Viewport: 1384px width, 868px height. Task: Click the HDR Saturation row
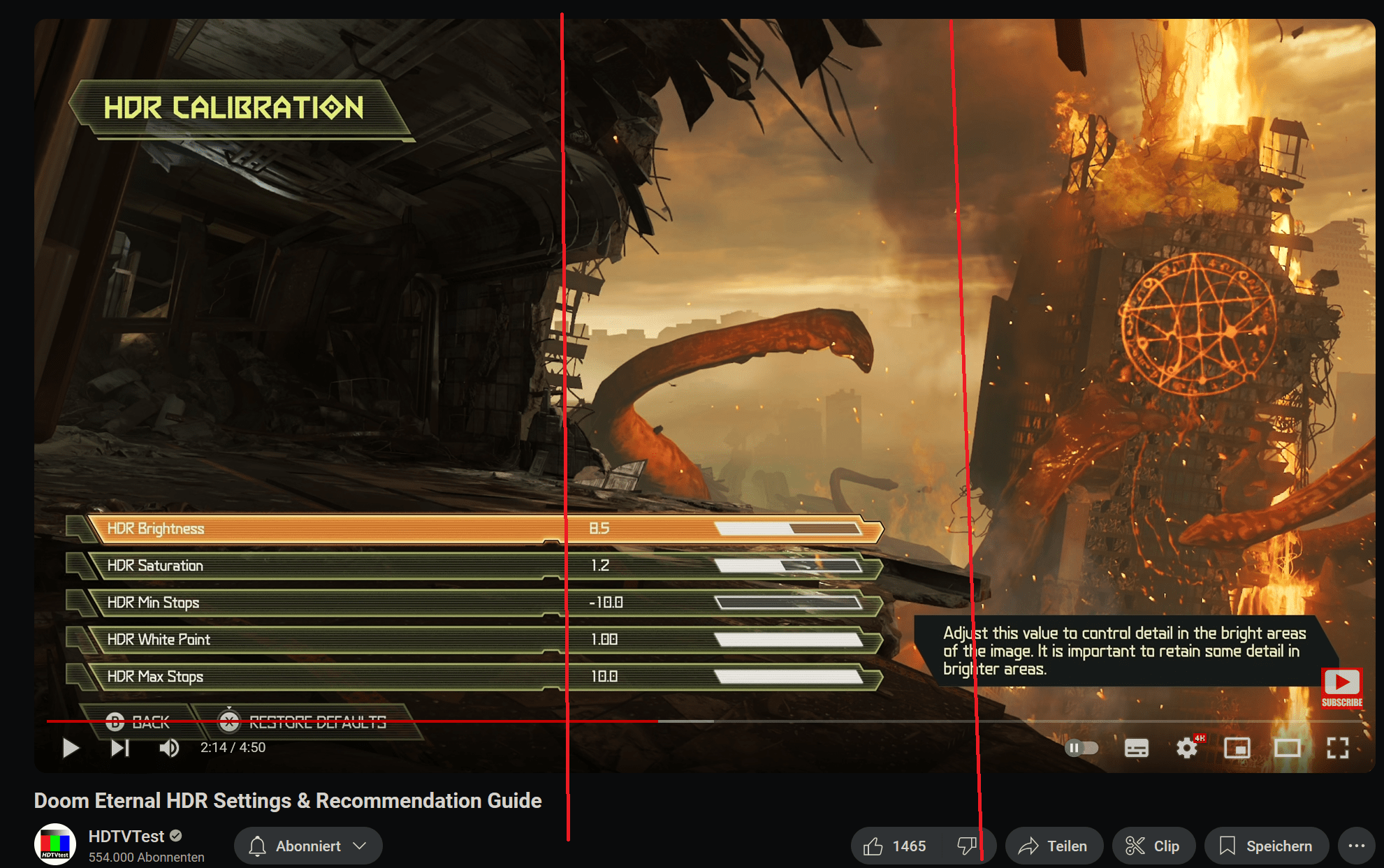tap(475, 566)
